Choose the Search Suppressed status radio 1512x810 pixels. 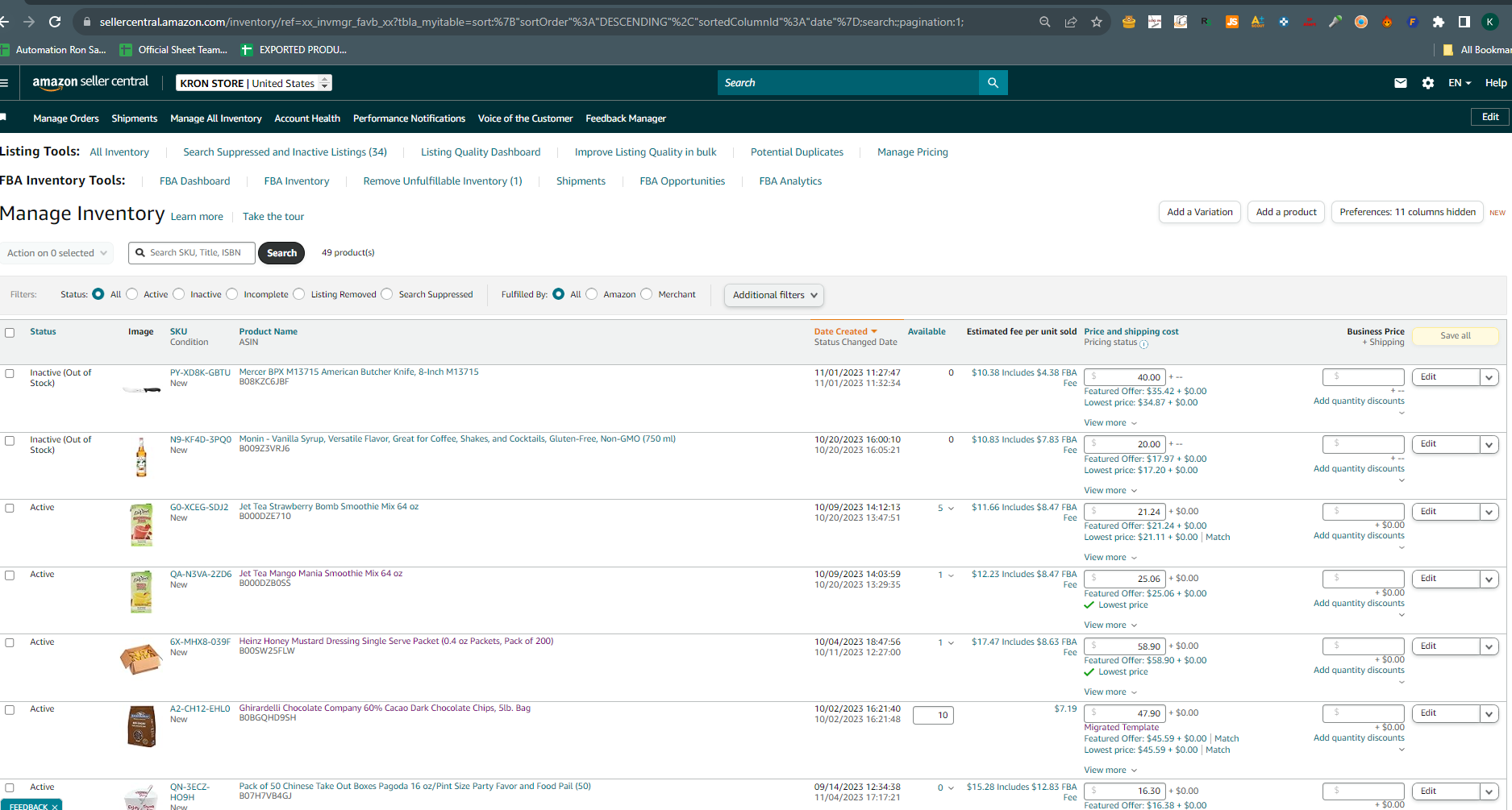click(x=387, y=294)
